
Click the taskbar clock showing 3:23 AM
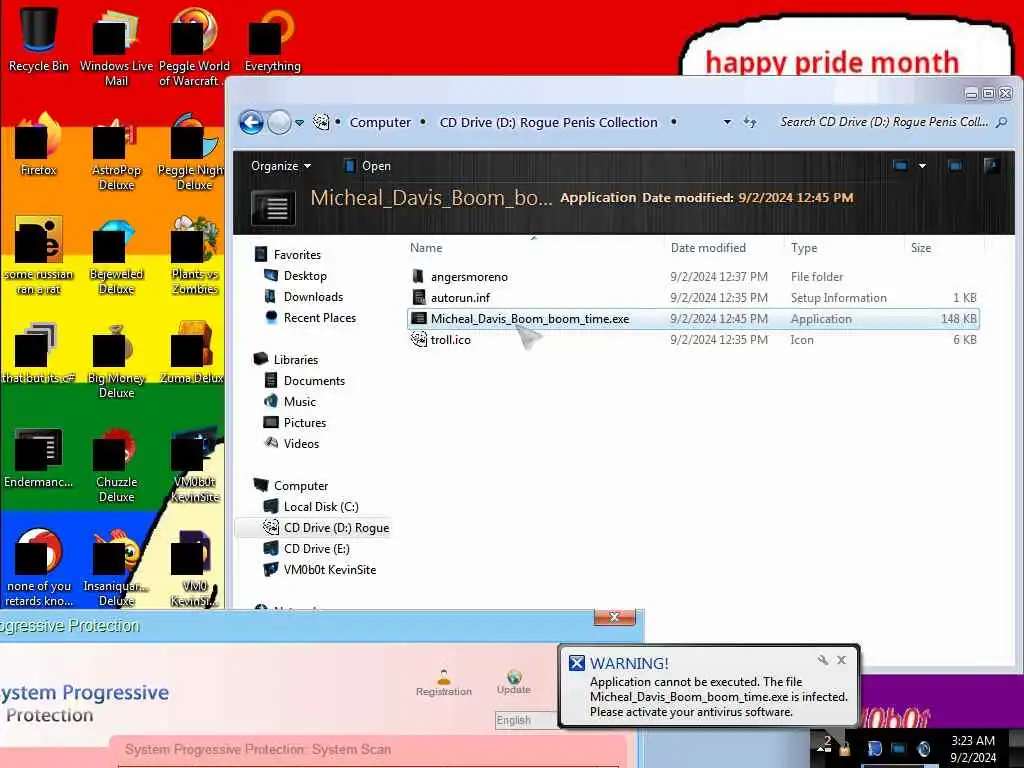coord(973,749)
